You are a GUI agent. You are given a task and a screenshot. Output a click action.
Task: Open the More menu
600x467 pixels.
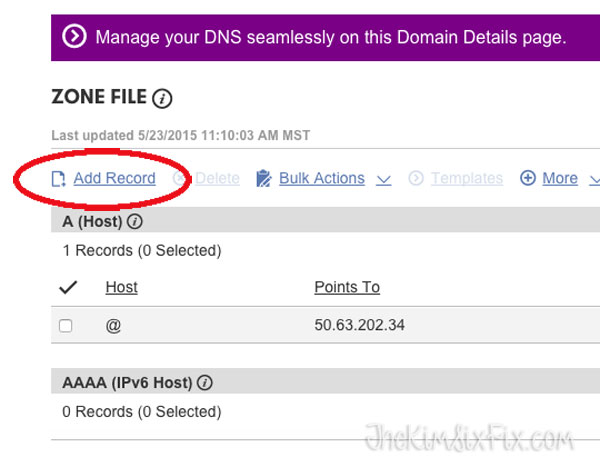(560, 179)
